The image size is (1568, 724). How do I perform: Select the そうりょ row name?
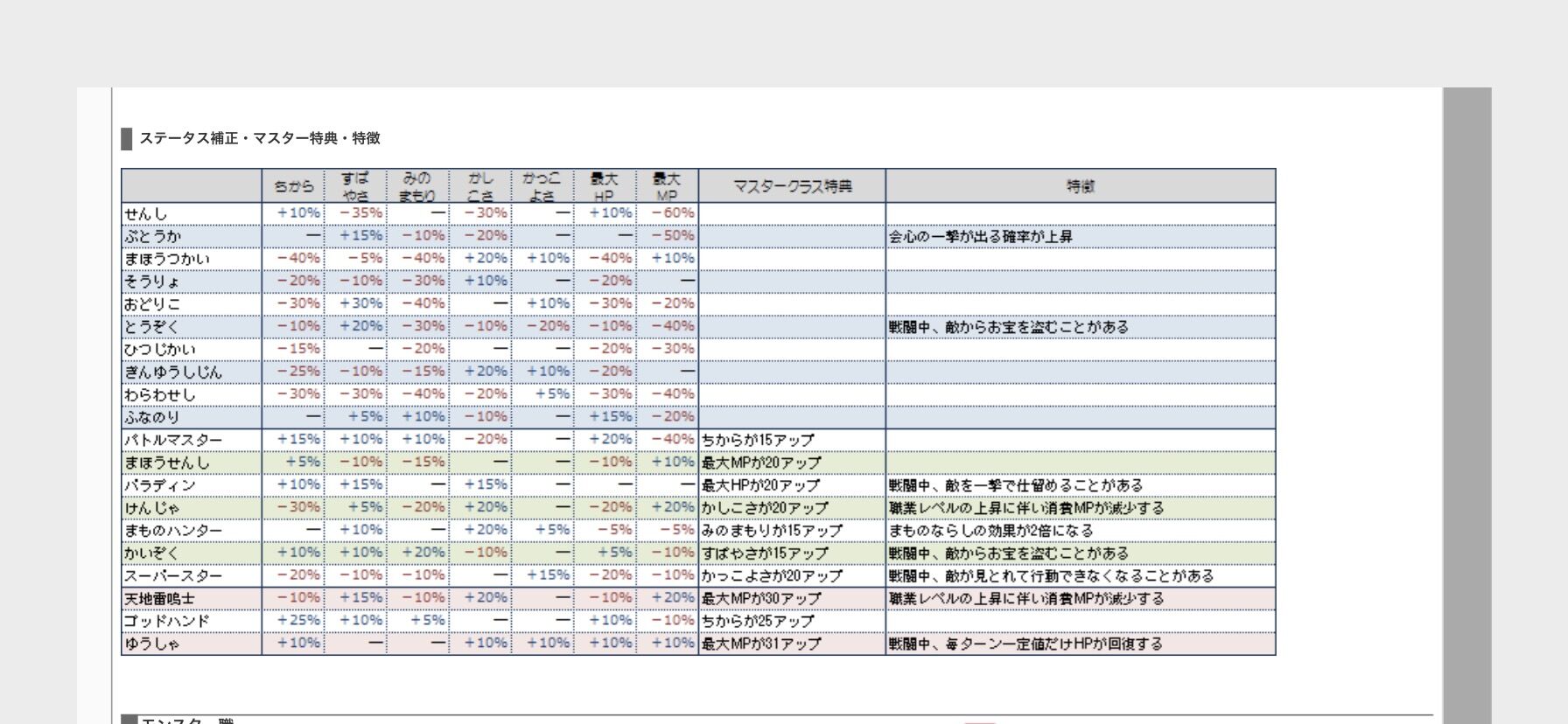pyautogui.click(x=152, y=282)
